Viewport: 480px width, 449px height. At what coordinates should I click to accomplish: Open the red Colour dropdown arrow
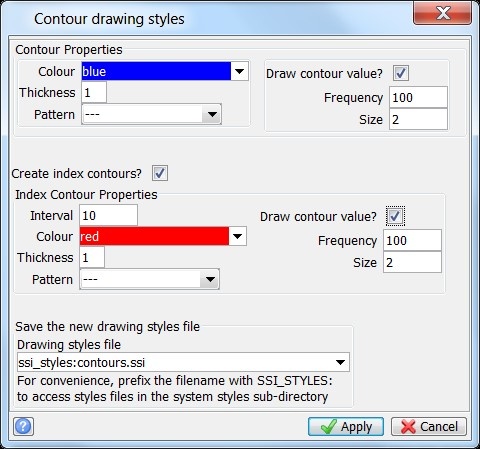click(x=237, y=236)
